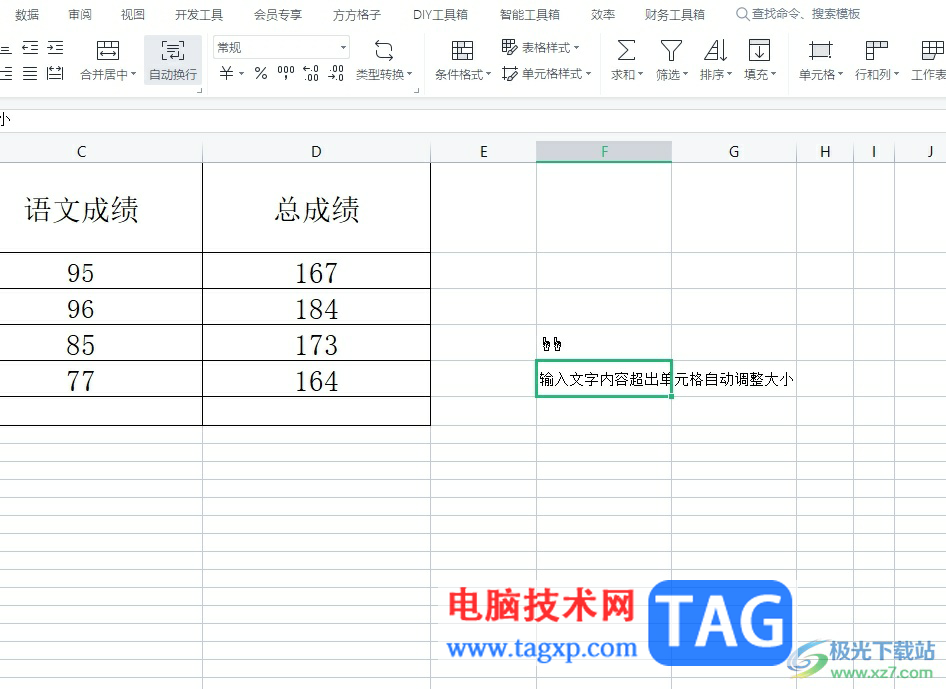946x689 pixels.
Task: Switch to the 视图 tab
Action: (x=133, y=14)
